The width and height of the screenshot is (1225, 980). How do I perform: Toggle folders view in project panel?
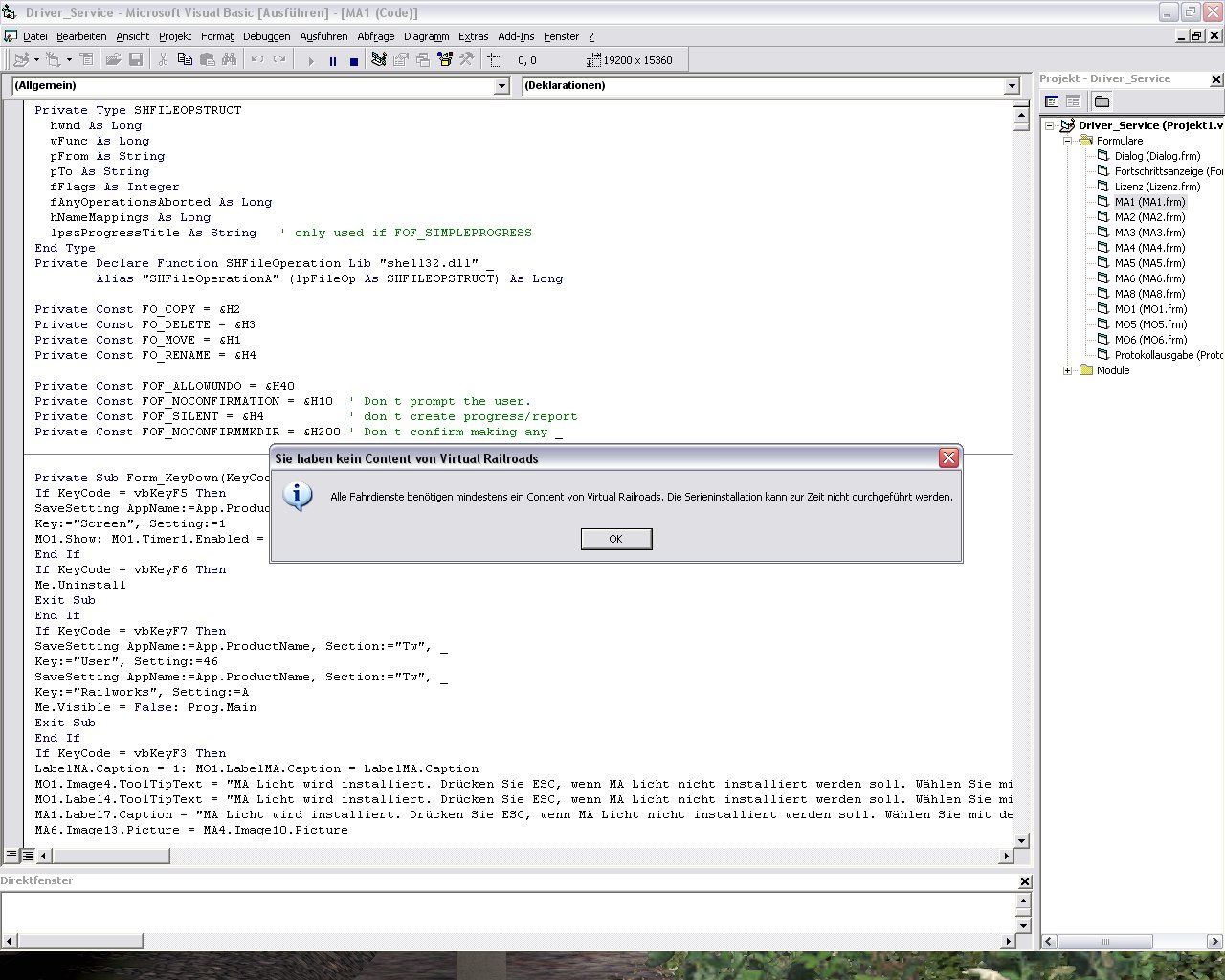coord(1102,101)
